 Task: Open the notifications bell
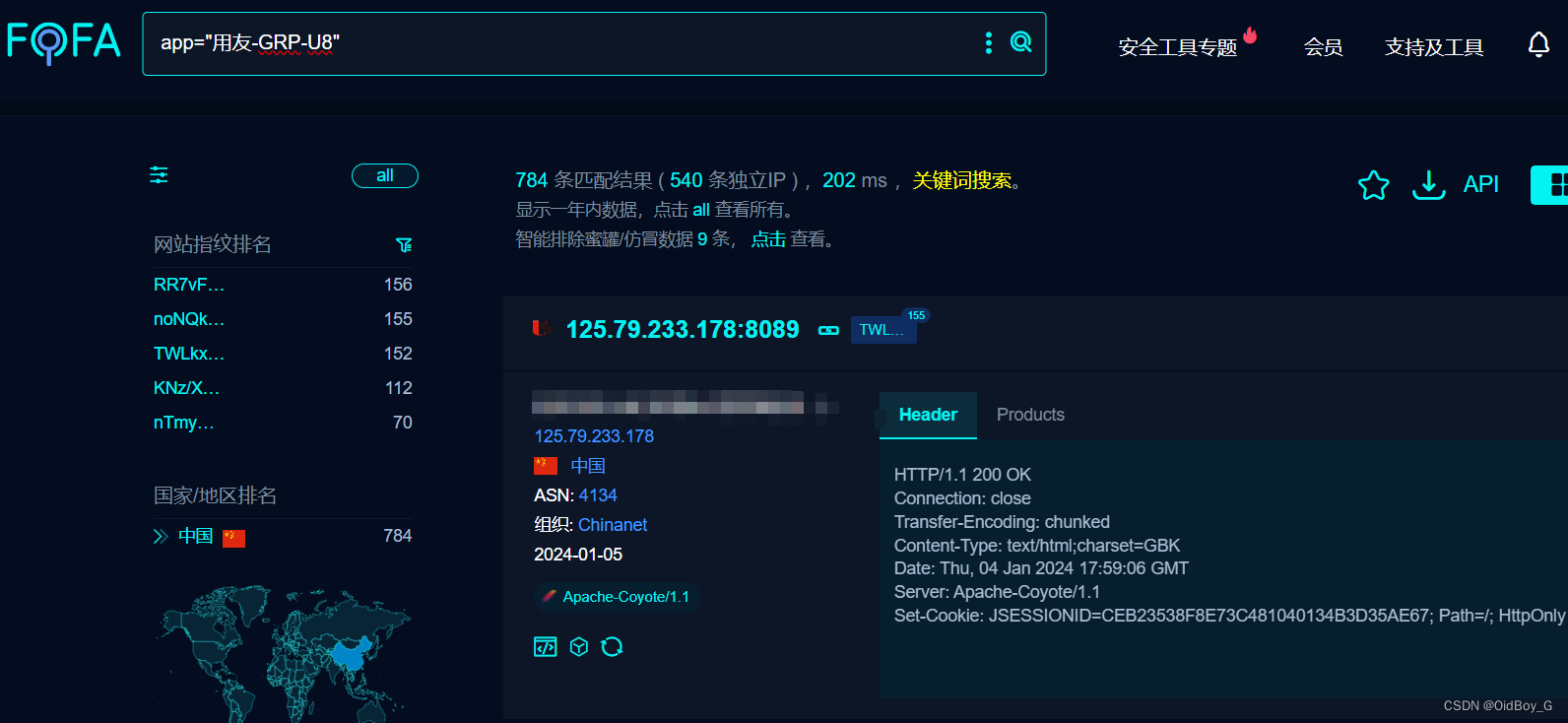(1538, 44)
